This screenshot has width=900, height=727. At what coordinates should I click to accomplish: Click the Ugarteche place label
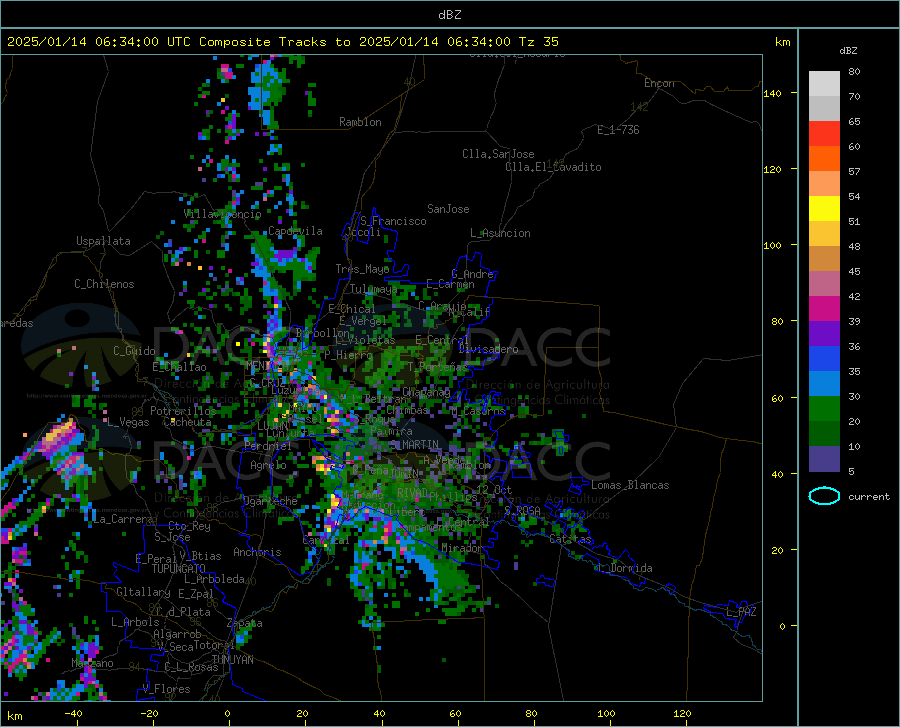[x=270, y=501]
